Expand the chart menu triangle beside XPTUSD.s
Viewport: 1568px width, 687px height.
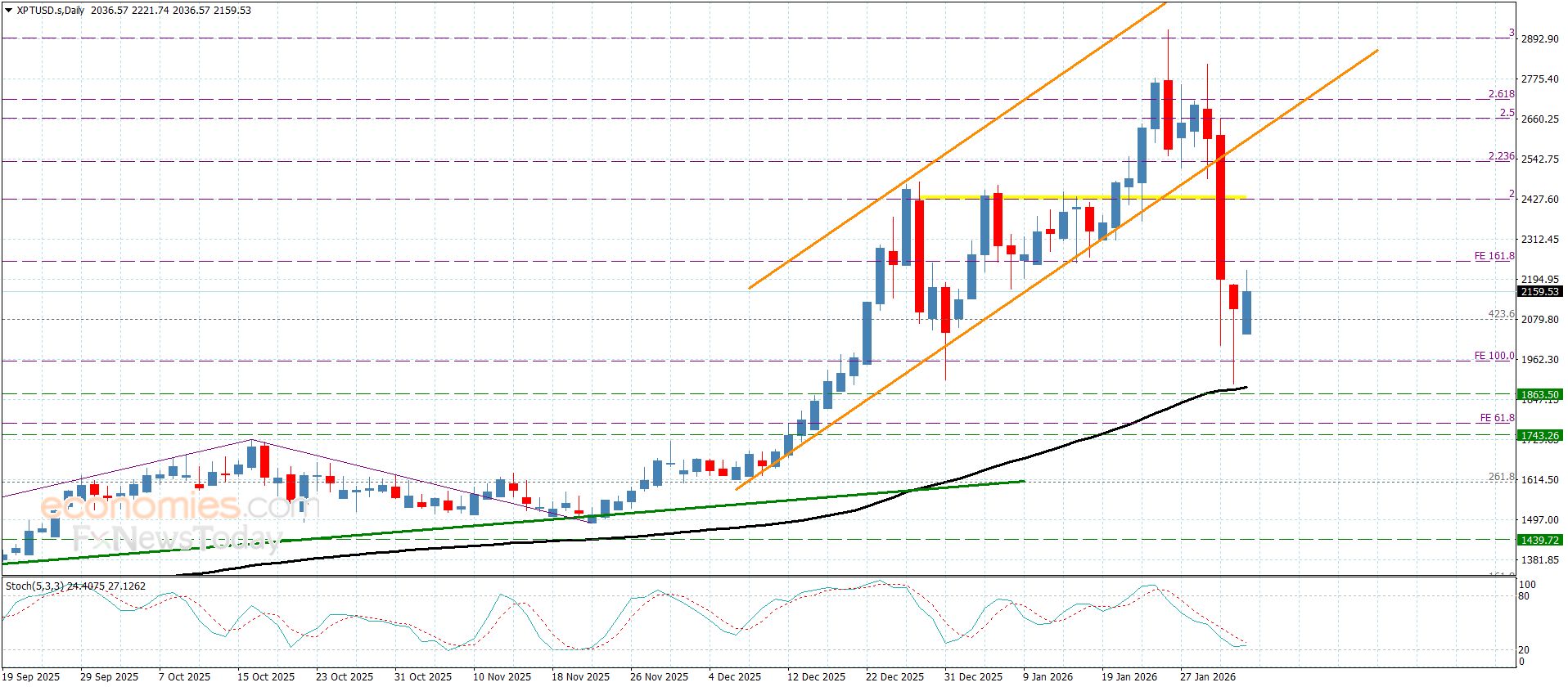pyautogui.click(x=8, y=11)
